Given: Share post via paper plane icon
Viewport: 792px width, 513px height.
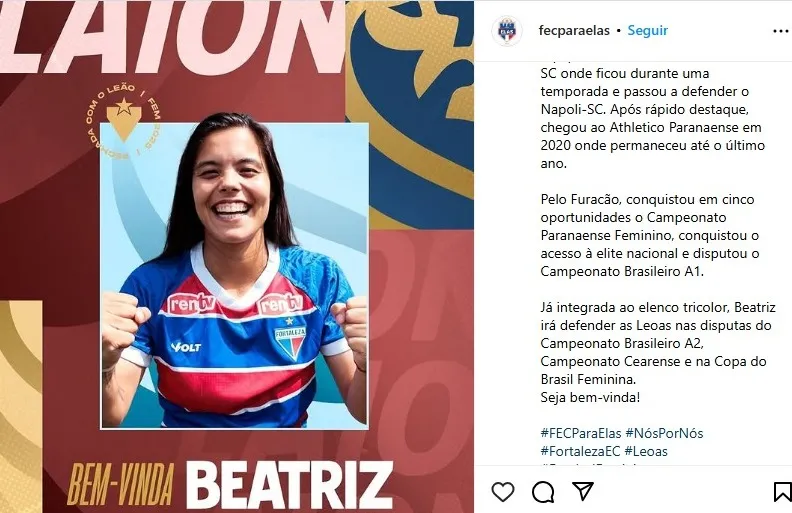Looking at the screenshot, I should click(x=582, y=491).
